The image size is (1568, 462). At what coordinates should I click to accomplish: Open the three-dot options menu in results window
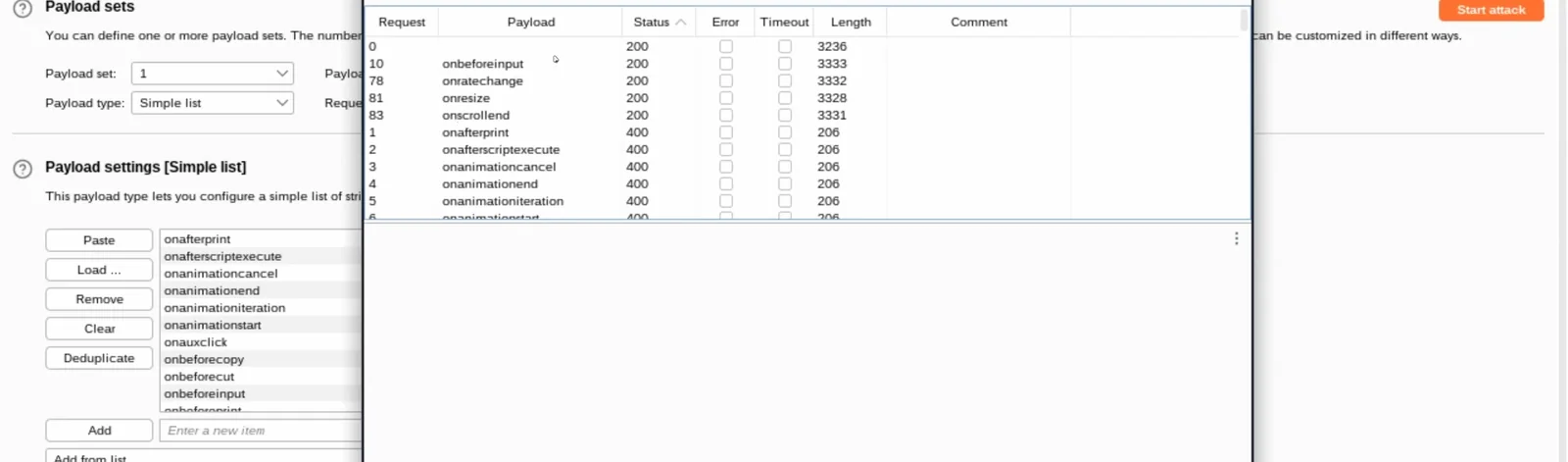click(x=1237, y=238)
